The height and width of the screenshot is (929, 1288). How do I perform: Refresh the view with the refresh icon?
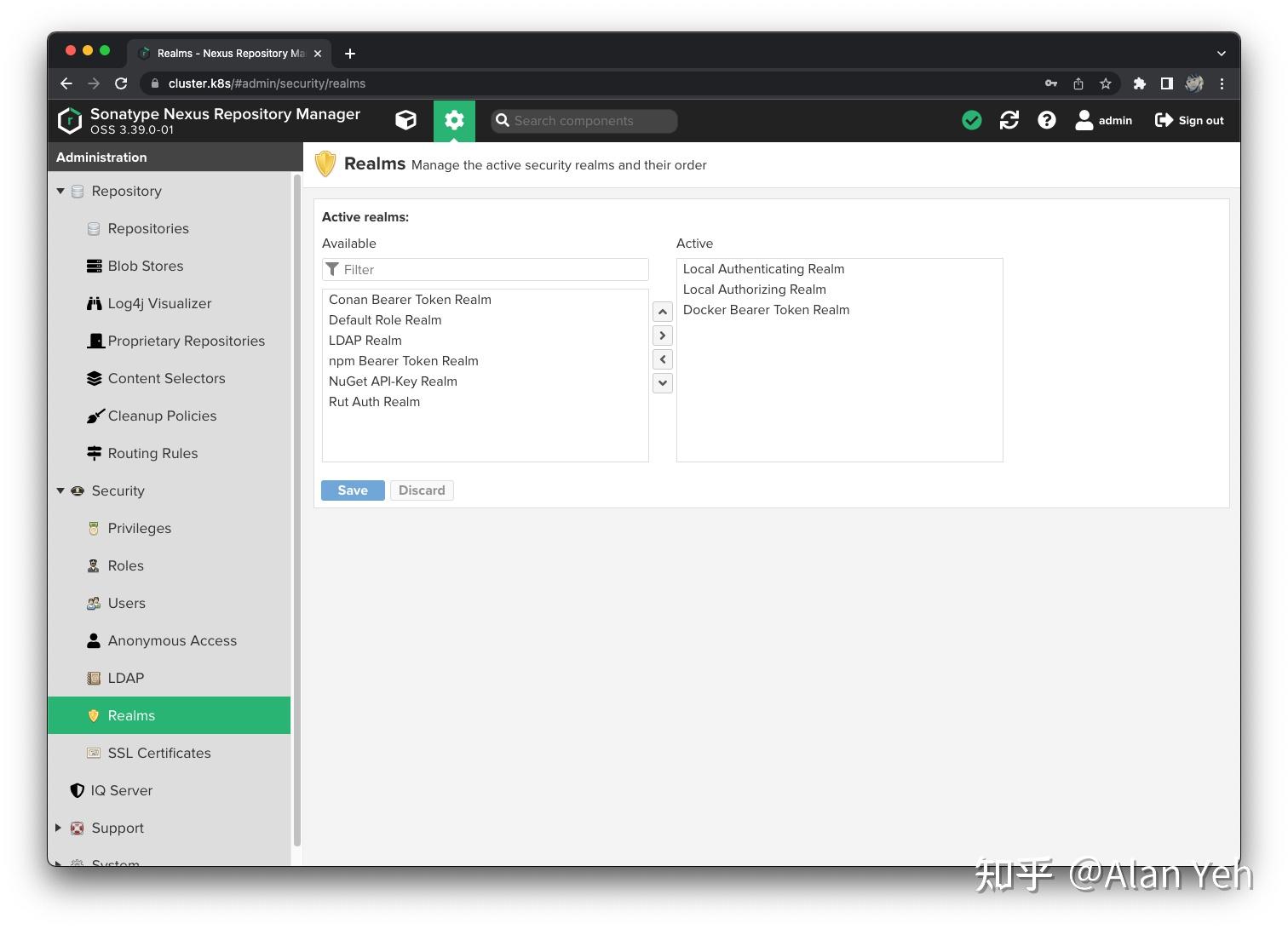(x=1009, y=120)
